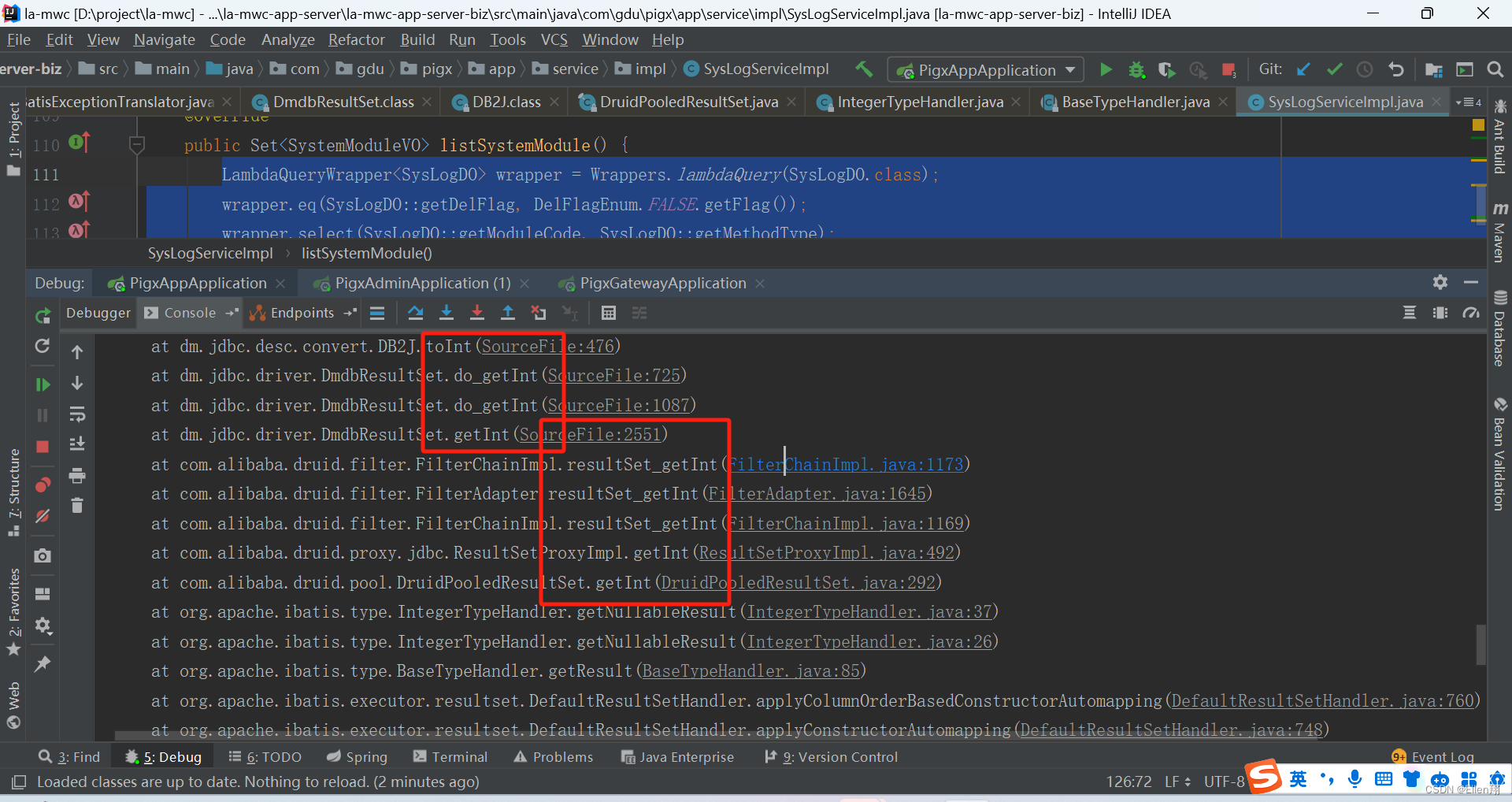1512x802 pixels.
Task: Toggle scroll to end in console
Action: point(77,444)
